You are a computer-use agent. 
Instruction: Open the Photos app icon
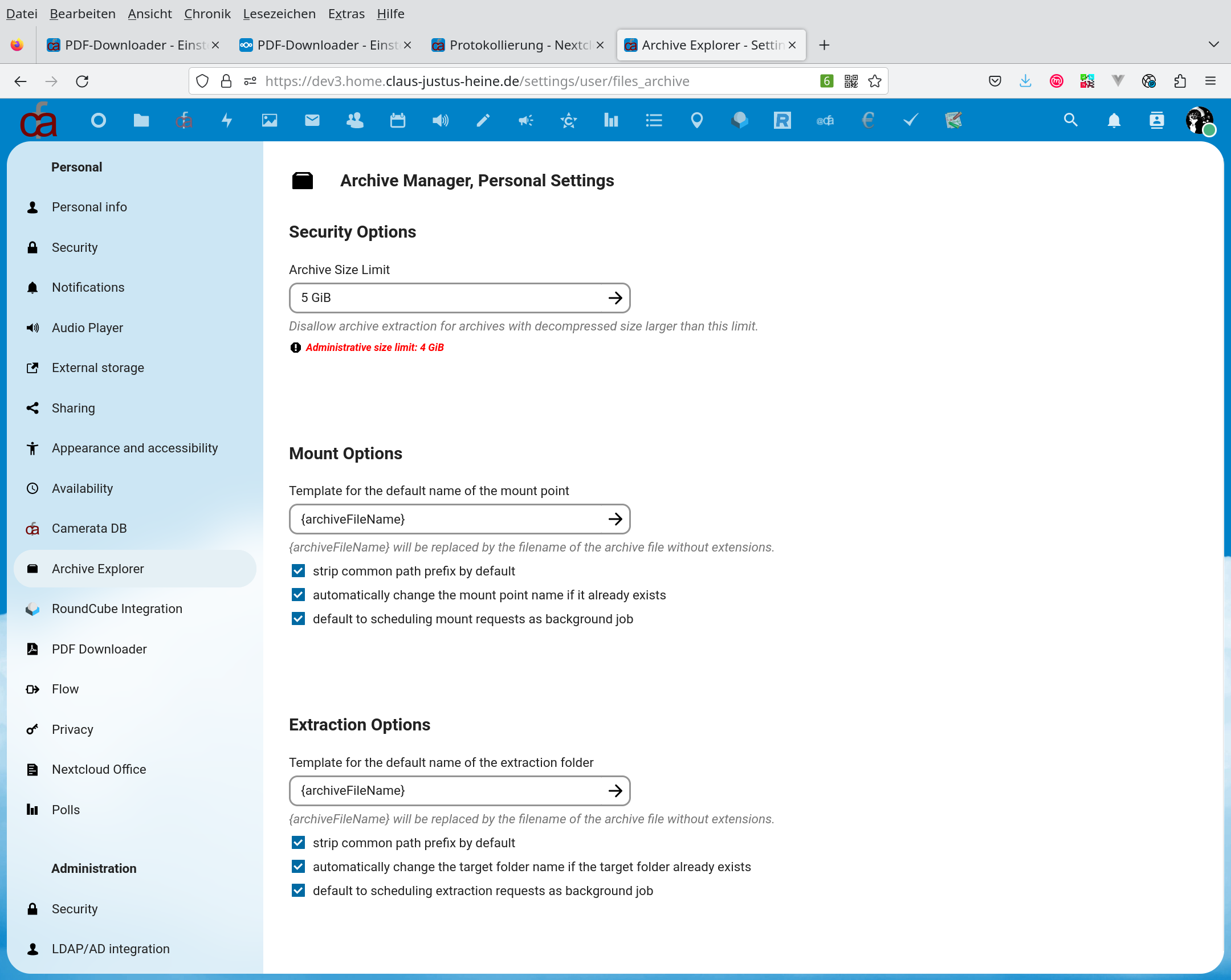(x=270, y=120)
